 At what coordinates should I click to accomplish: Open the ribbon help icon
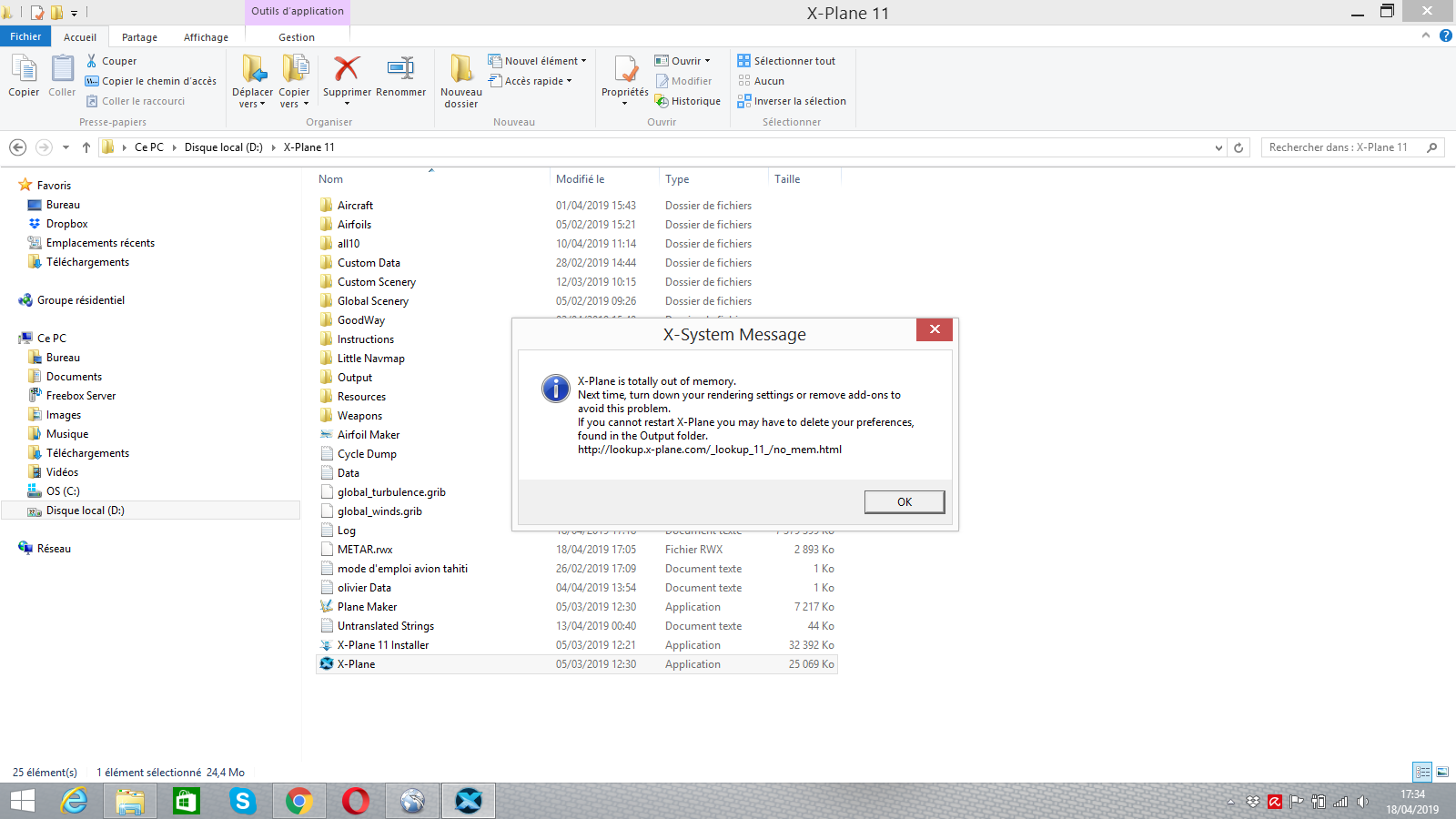[1446, 35]
